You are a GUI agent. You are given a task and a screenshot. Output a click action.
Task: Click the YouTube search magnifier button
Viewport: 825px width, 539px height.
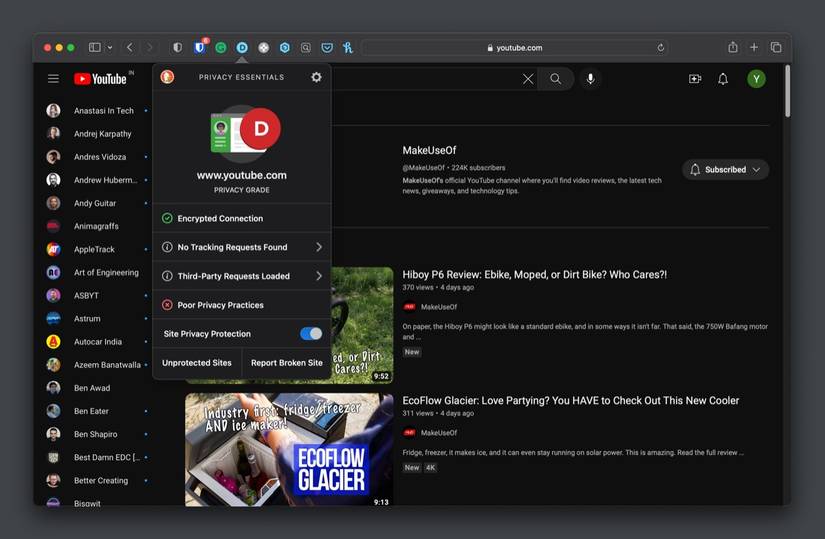coord(556,79)
